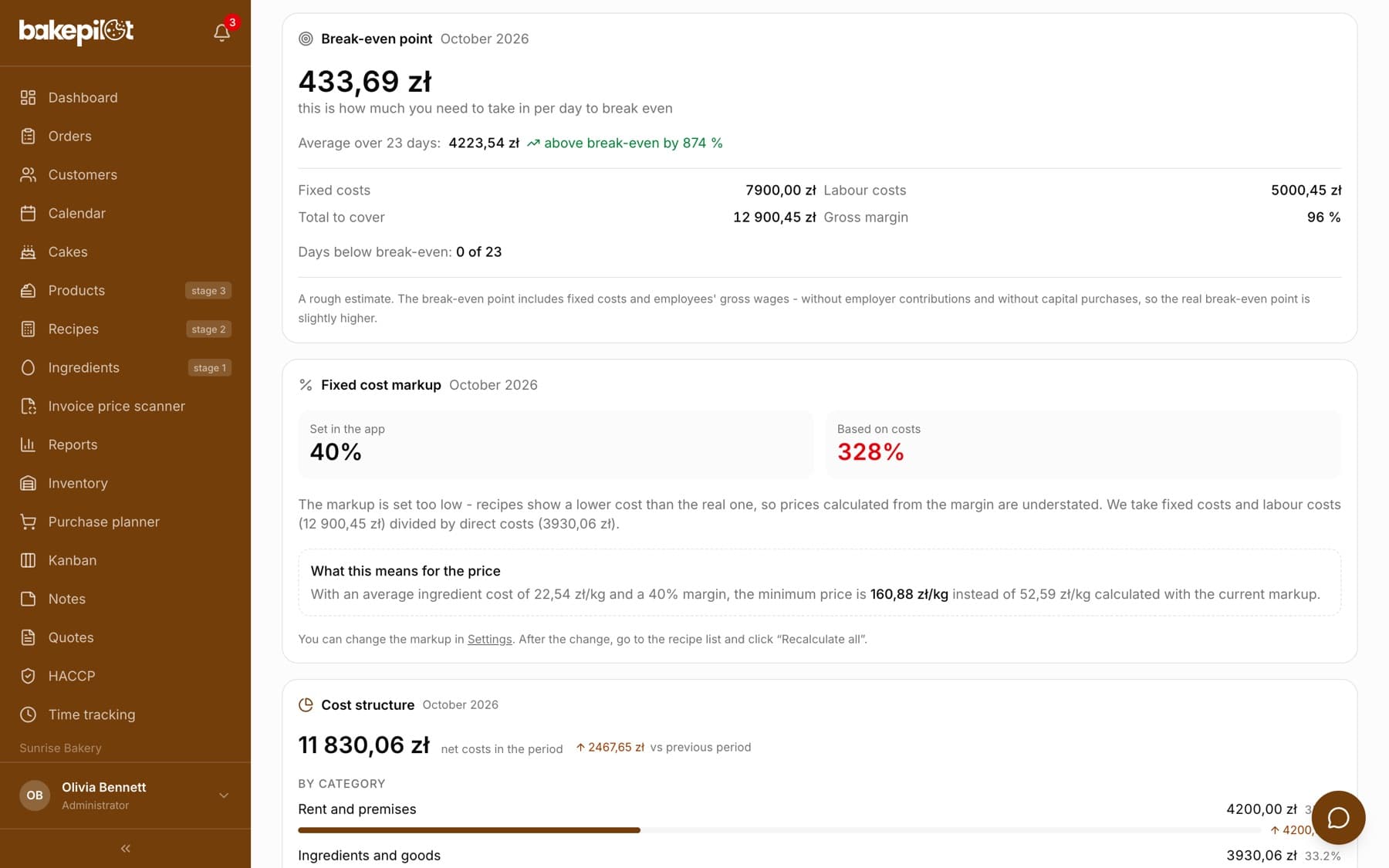Click 'above break-even by 874 %' text
Screen dimensions: 1389x868
pyautogui.click(x=633, y=143)
